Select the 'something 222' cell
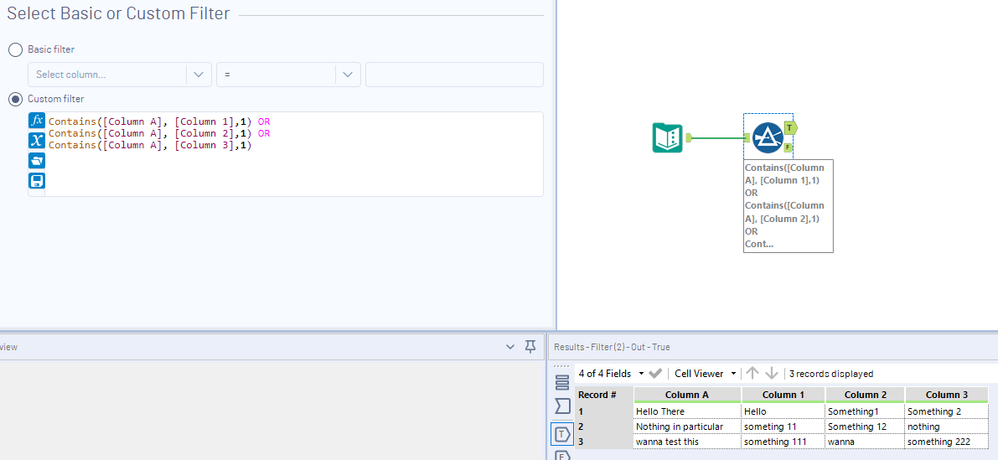This screenshot has width=998, height=460. 946,442
